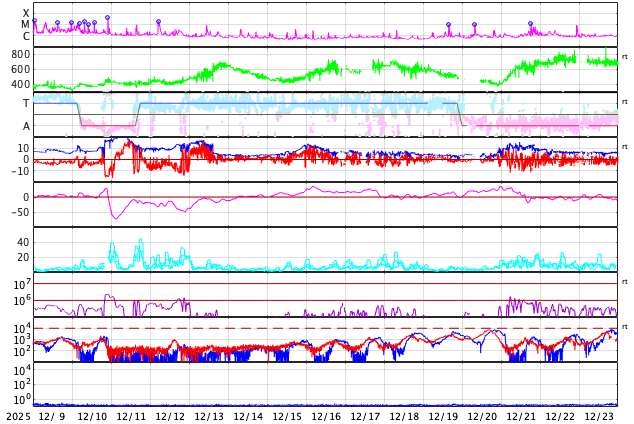Click the highest flare marker near 12/10
The width and height of the screenshot is (634, 424).
[108, 18]
